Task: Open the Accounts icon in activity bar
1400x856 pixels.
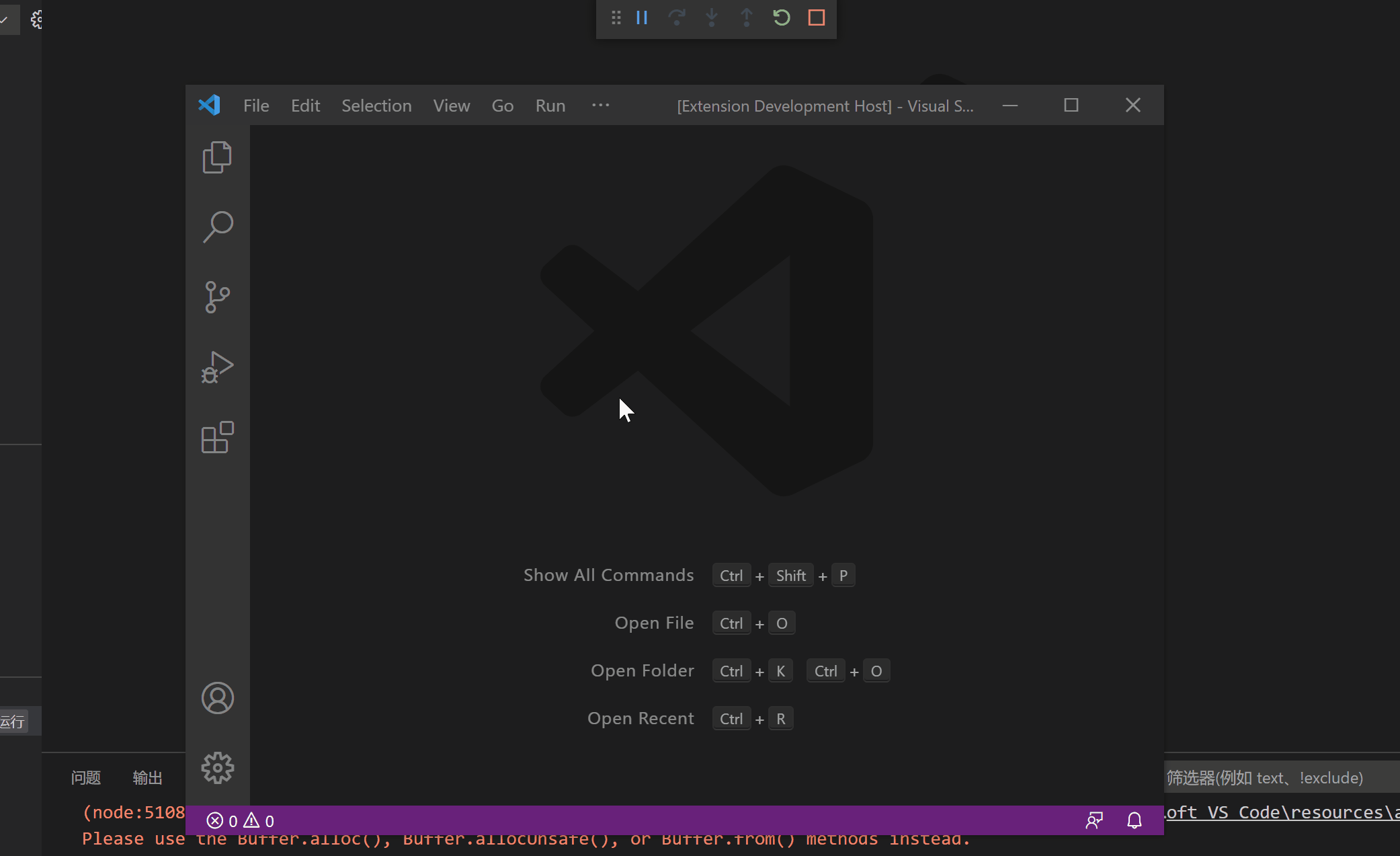Action: pos(217,698)
